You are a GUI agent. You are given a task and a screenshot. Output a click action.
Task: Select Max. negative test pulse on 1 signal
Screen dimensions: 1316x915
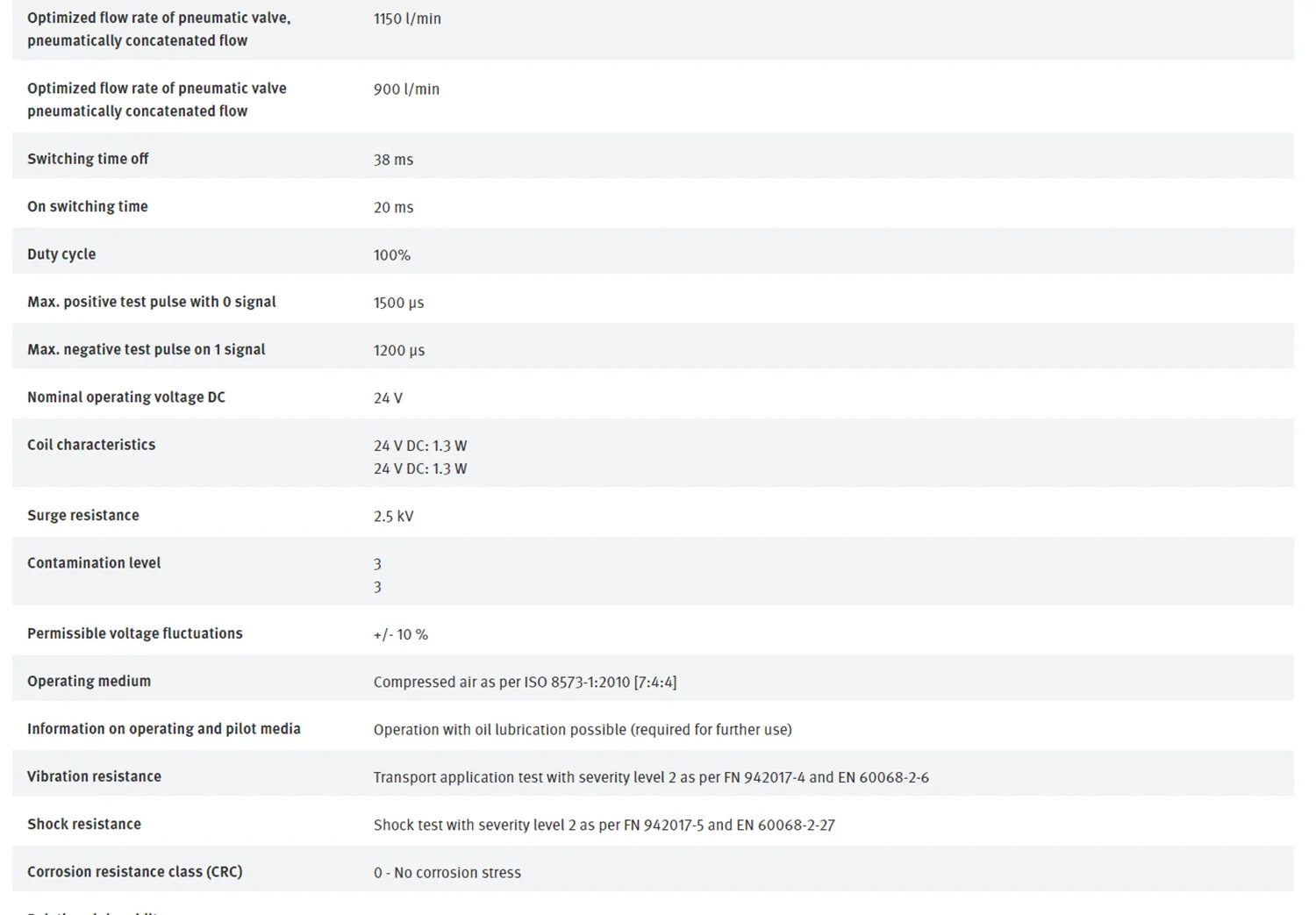click(x=146, y=349)
